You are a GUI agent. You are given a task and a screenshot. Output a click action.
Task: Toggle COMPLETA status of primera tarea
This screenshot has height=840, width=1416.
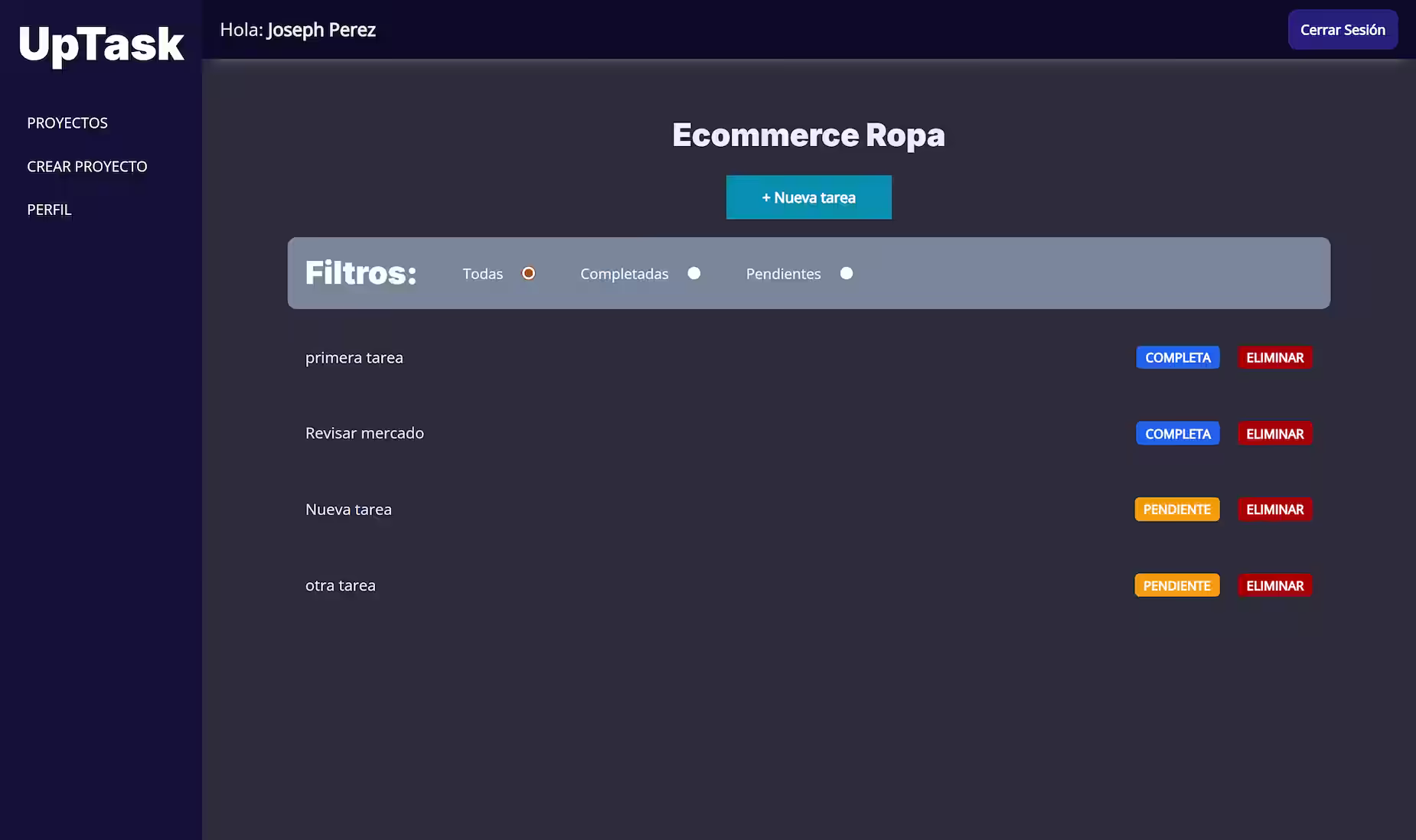point(1177,357)
